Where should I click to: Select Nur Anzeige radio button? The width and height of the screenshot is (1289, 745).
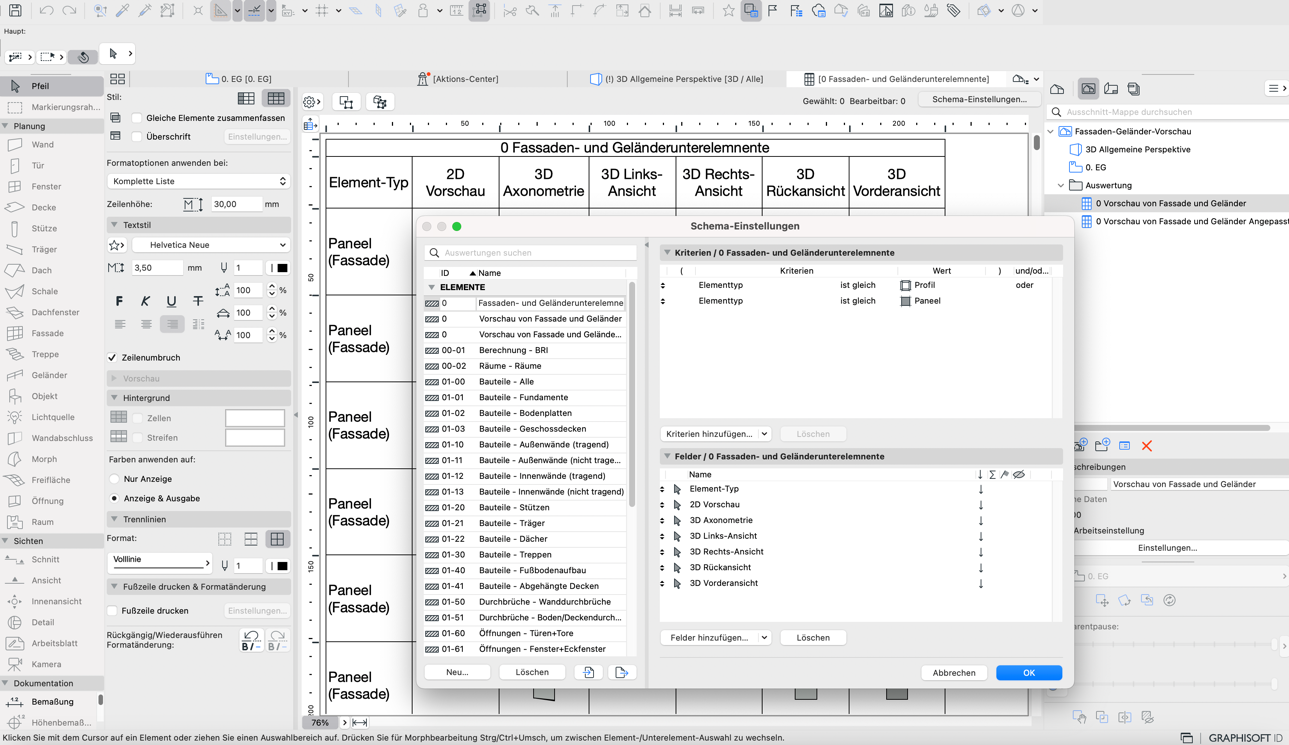point(115,479)
